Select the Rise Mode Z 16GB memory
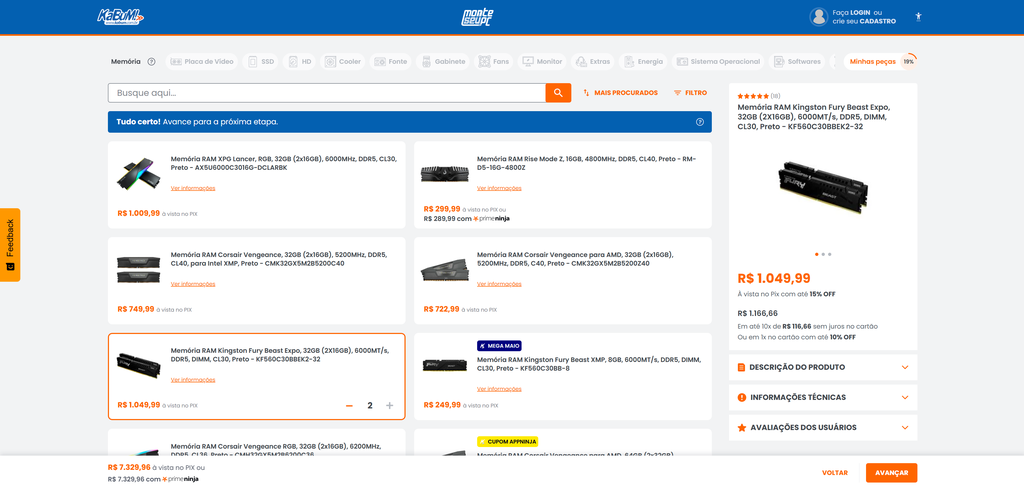Image resolution: width=1024 pixels, height=489 pixels. (x=563, y=185)
